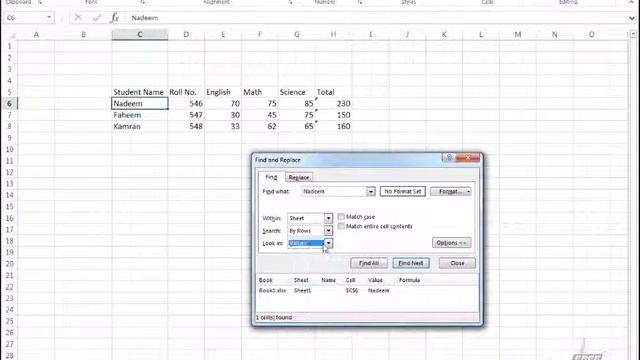Click the Name Box showing C6
640x360 pixels.
click(x=25, y=18)
